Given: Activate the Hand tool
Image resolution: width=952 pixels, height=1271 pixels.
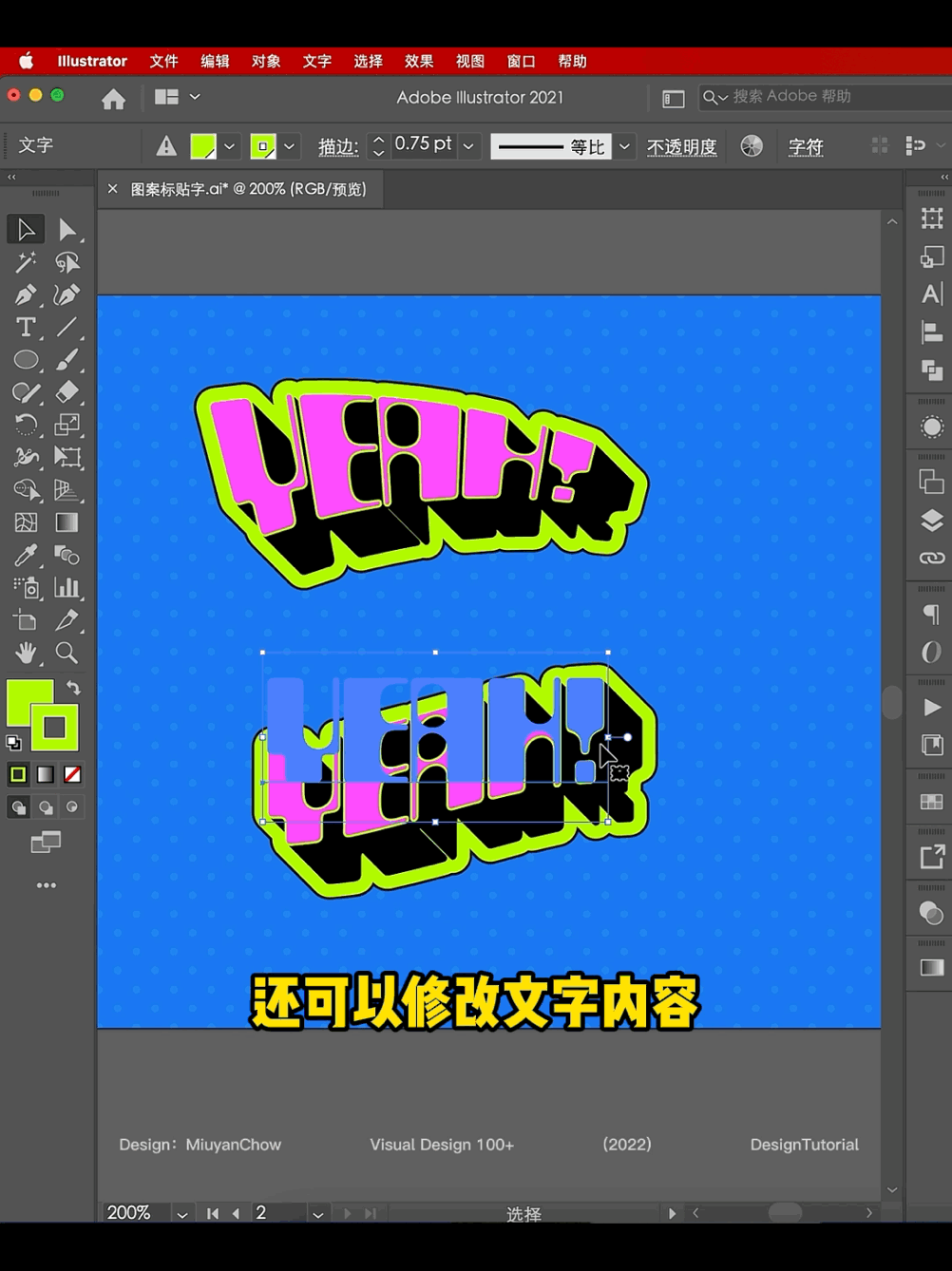Looking at the screenshot, I should [26, 653].
